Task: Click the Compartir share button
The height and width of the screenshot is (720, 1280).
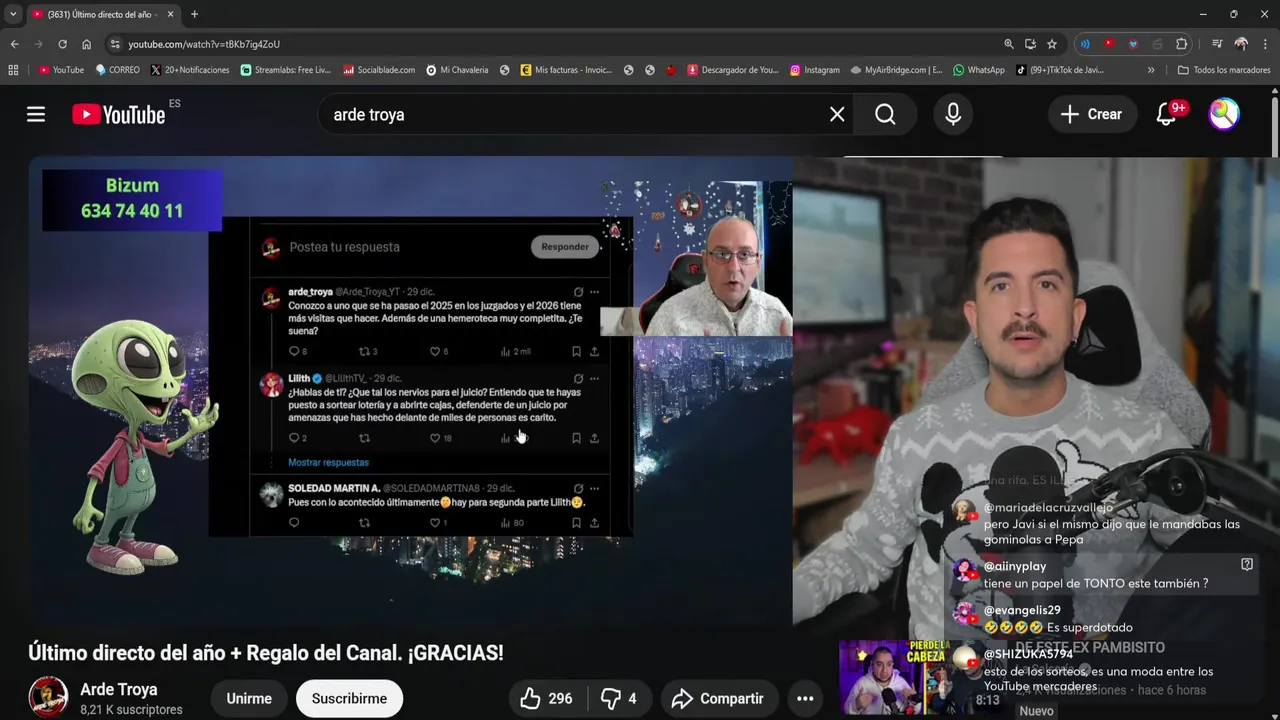Action: 718,699
